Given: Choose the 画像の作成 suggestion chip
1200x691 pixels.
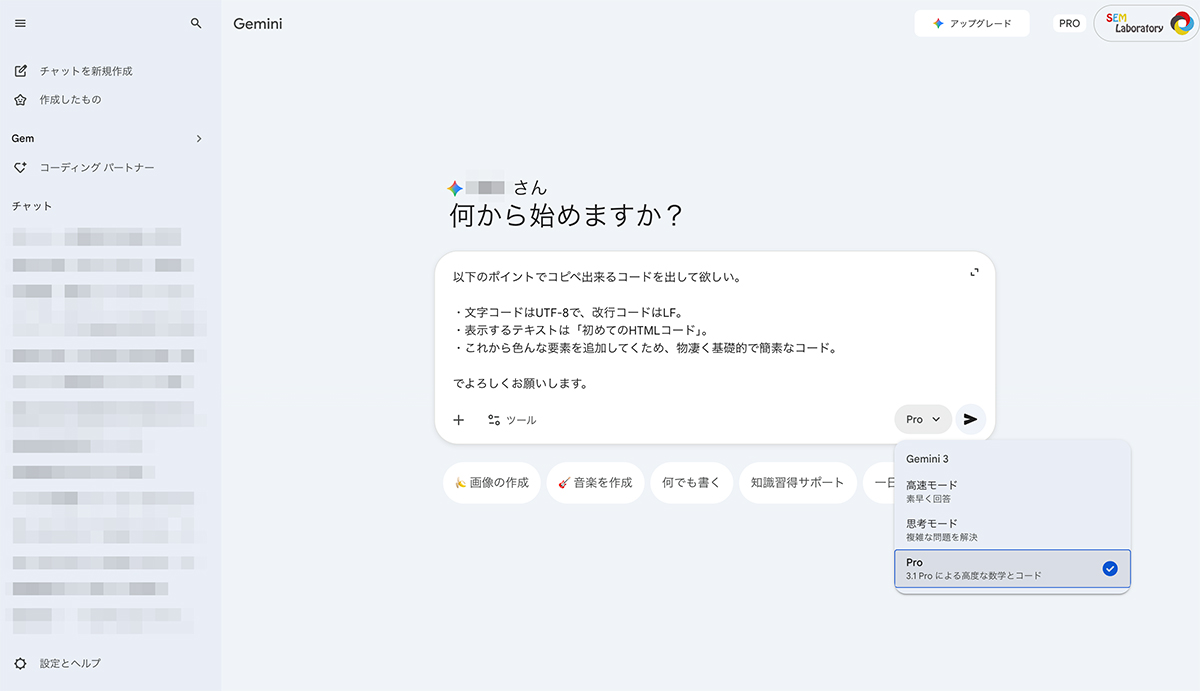Looking at the screenshot, I should pos(491,482).
